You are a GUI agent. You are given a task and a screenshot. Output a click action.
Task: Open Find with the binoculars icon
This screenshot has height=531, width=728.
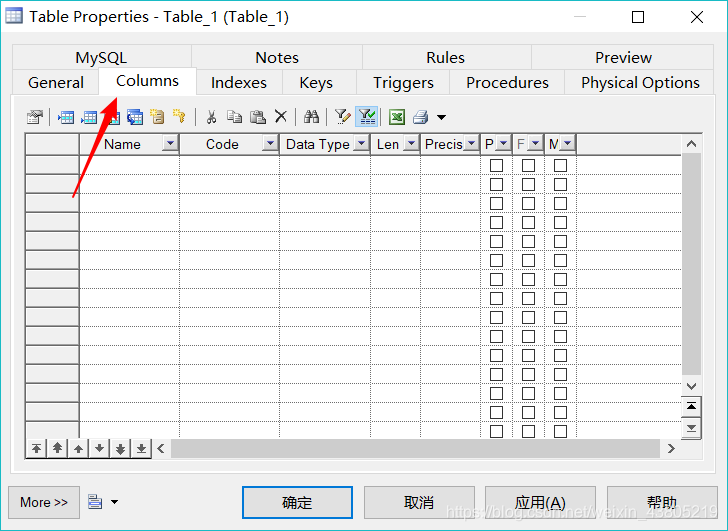[x=311, y=117]
